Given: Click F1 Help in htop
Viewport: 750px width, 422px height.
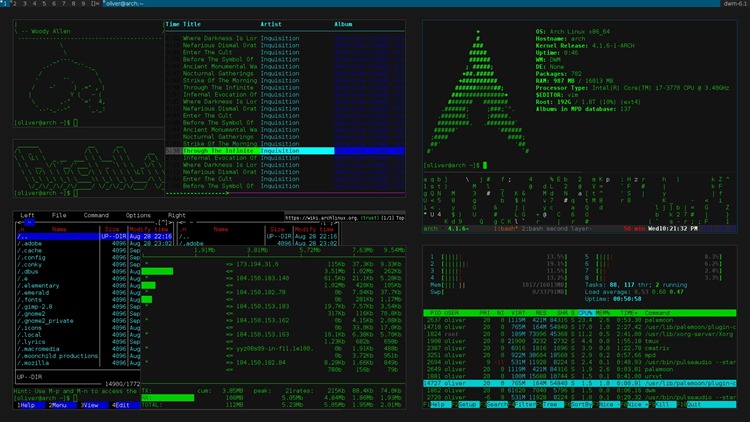Looking at the screenshot, I should coord(436,404).
